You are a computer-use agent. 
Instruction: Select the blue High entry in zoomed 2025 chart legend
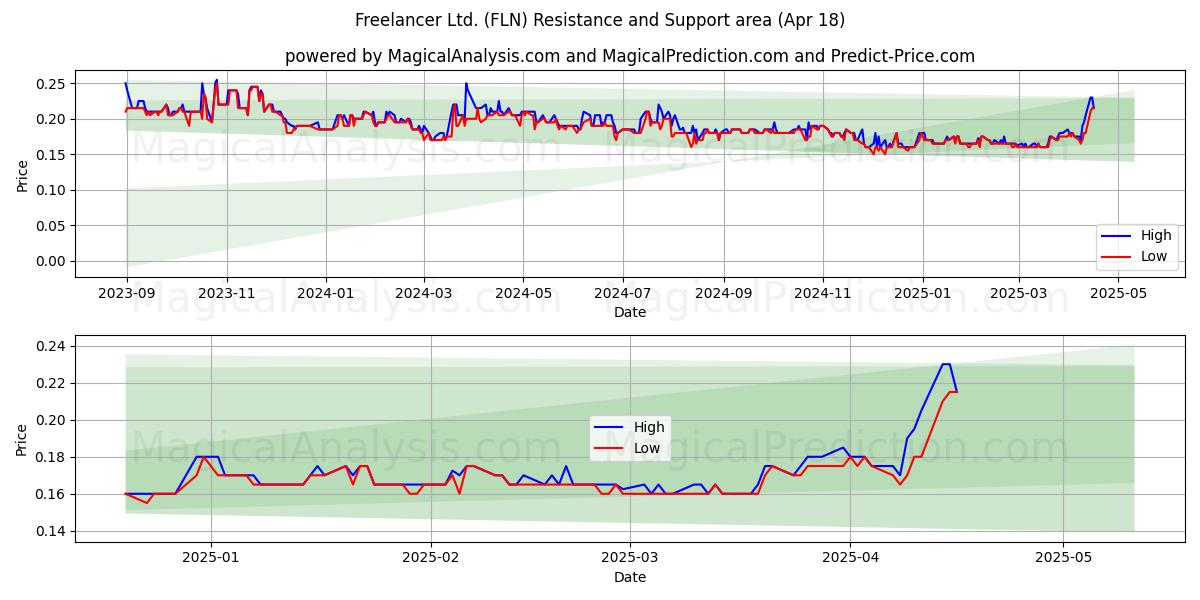coord(629,428)
